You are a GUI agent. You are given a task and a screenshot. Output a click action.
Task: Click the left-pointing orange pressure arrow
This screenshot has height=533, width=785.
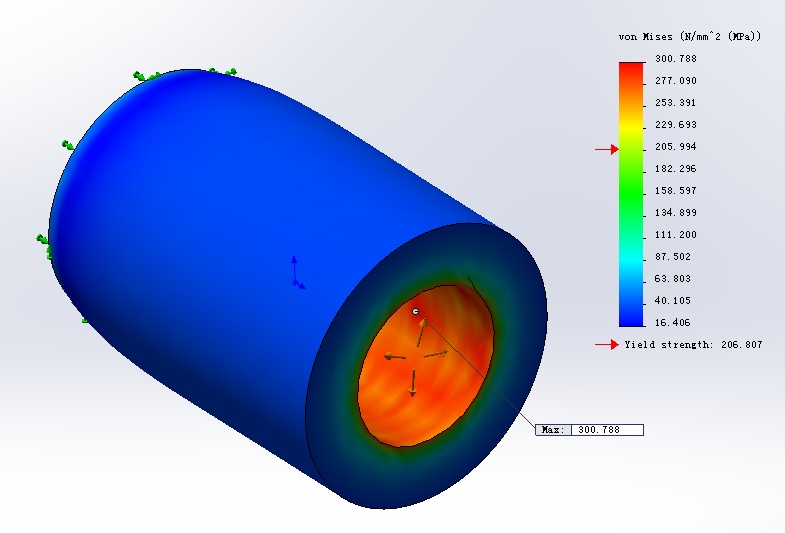click(395, 357)
